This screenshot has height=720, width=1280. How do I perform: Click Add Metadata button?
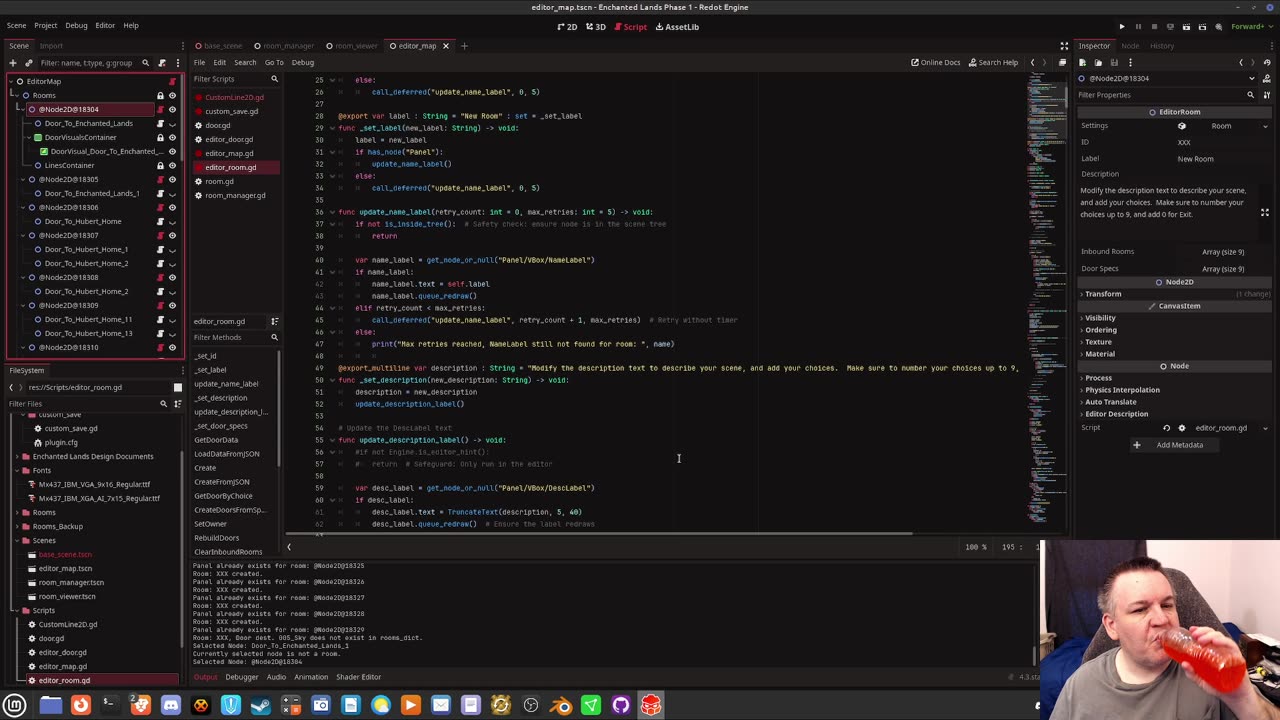(x=1173, y=445)
